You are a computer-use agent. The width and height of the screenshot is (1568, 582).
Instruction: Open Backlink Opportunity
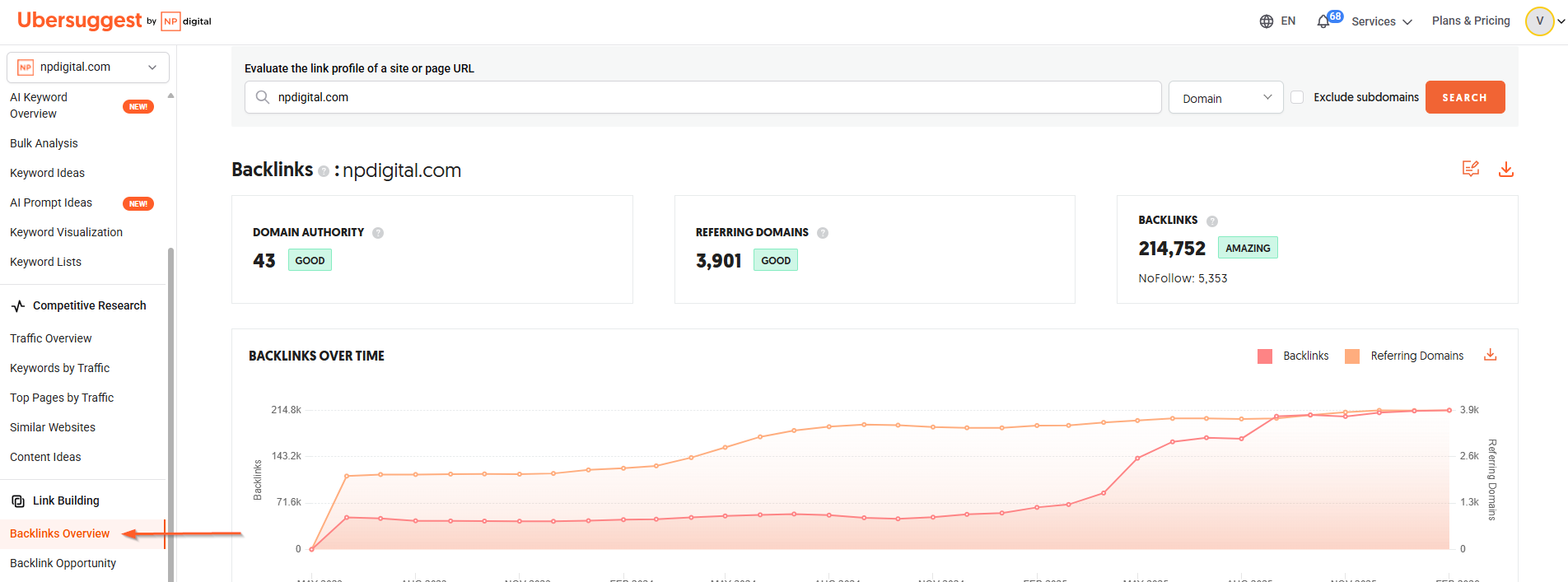tap(63, 563)
